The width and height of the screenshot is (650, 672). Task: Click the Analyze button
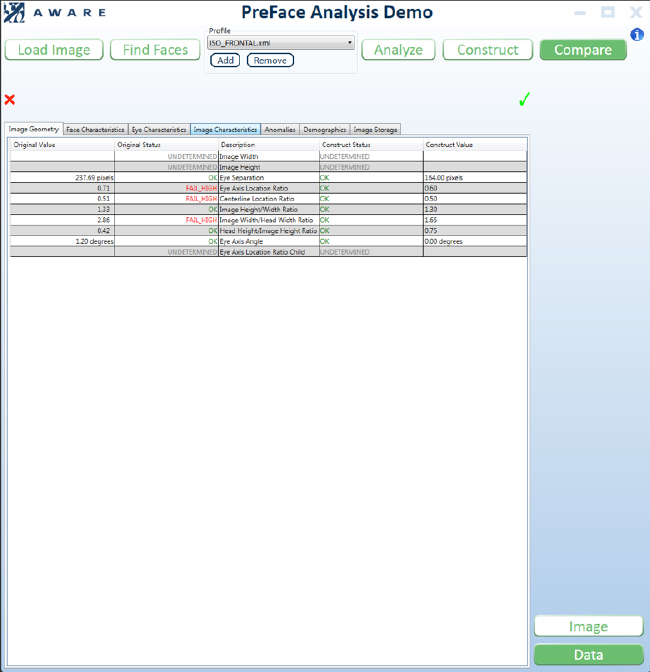tap(398, 50)
